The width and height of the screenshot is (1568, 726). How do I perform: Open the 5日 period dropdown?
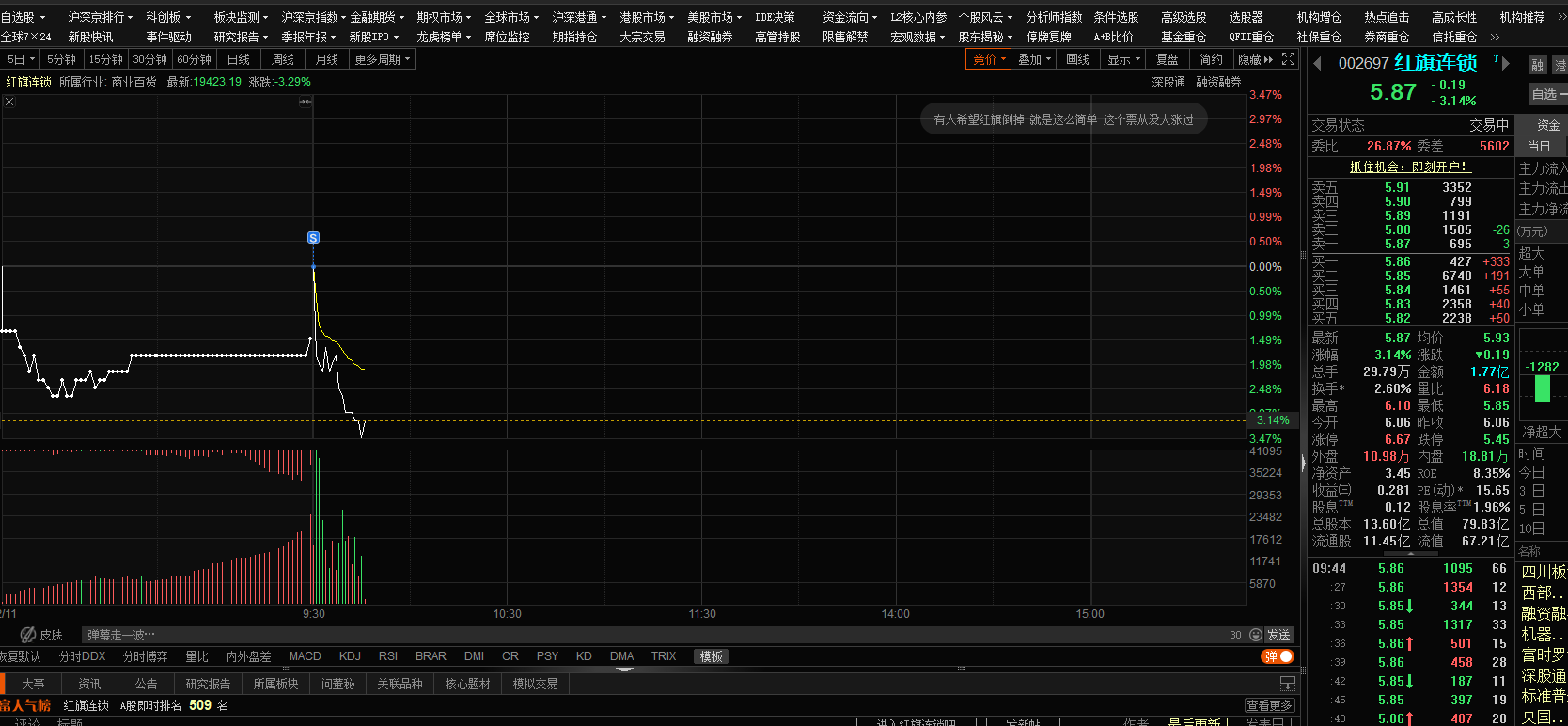point(21,59)
